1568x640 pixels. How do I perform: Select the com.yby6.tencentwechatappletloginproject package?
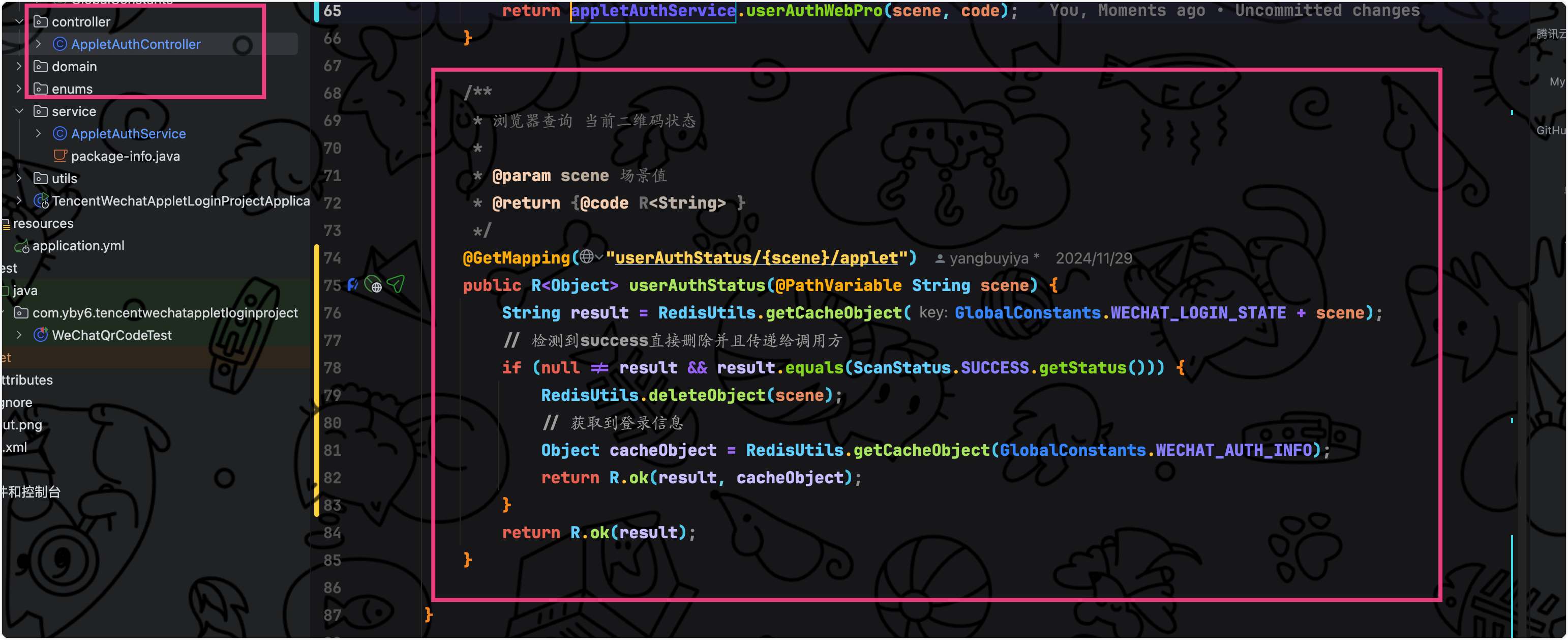[165, 313]
